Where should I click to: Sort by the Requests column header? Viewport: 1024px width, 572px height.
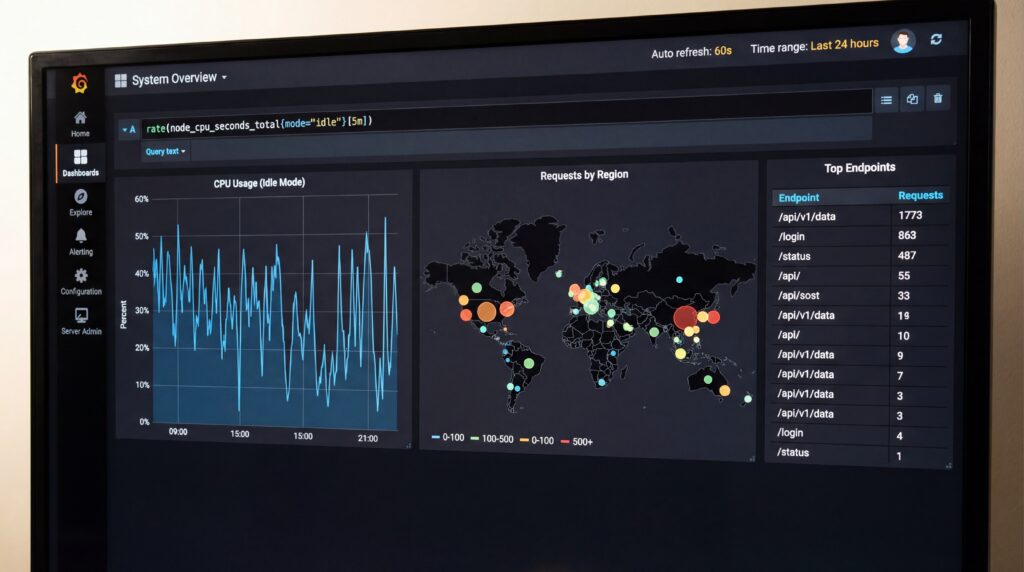(x=919, y=196)
